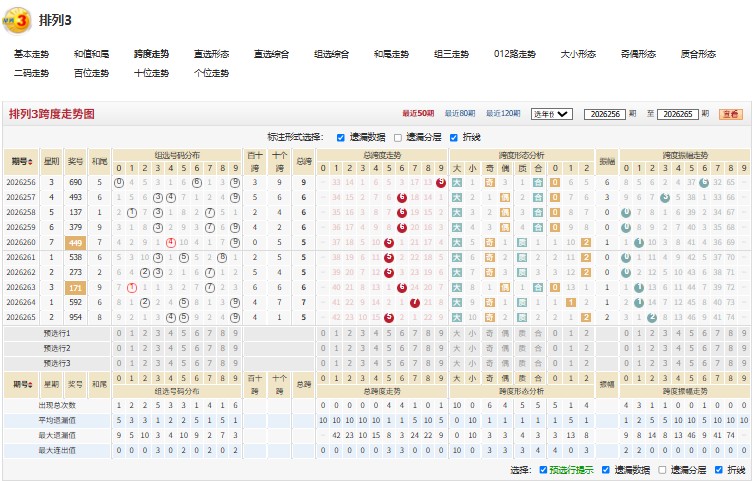Screen dimensions: 754x481
Task: Open the 选年份 year dropdown
Action: coord(551,114)
